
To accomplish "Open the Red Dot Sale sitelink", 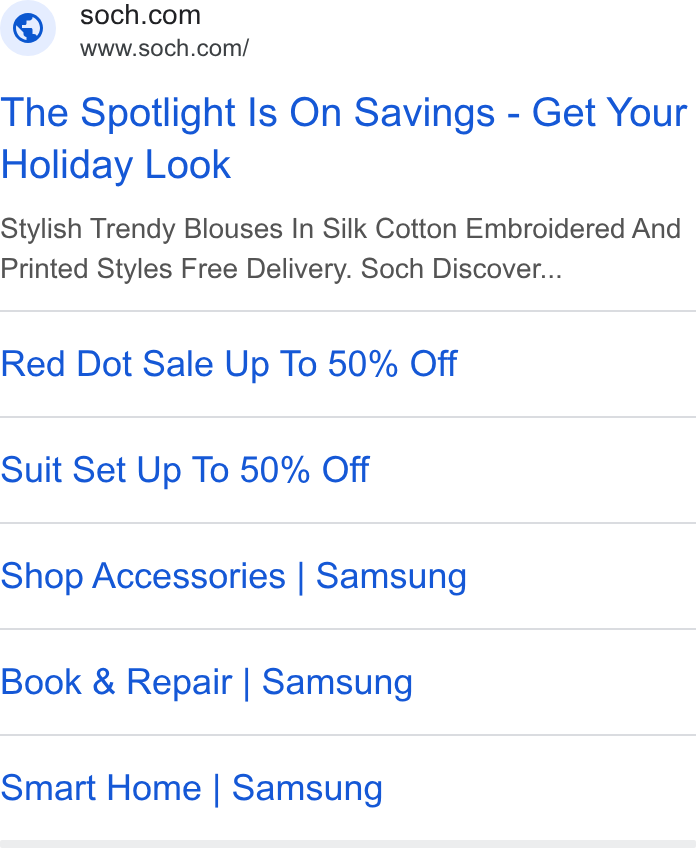I will click(x=229, y=363).
